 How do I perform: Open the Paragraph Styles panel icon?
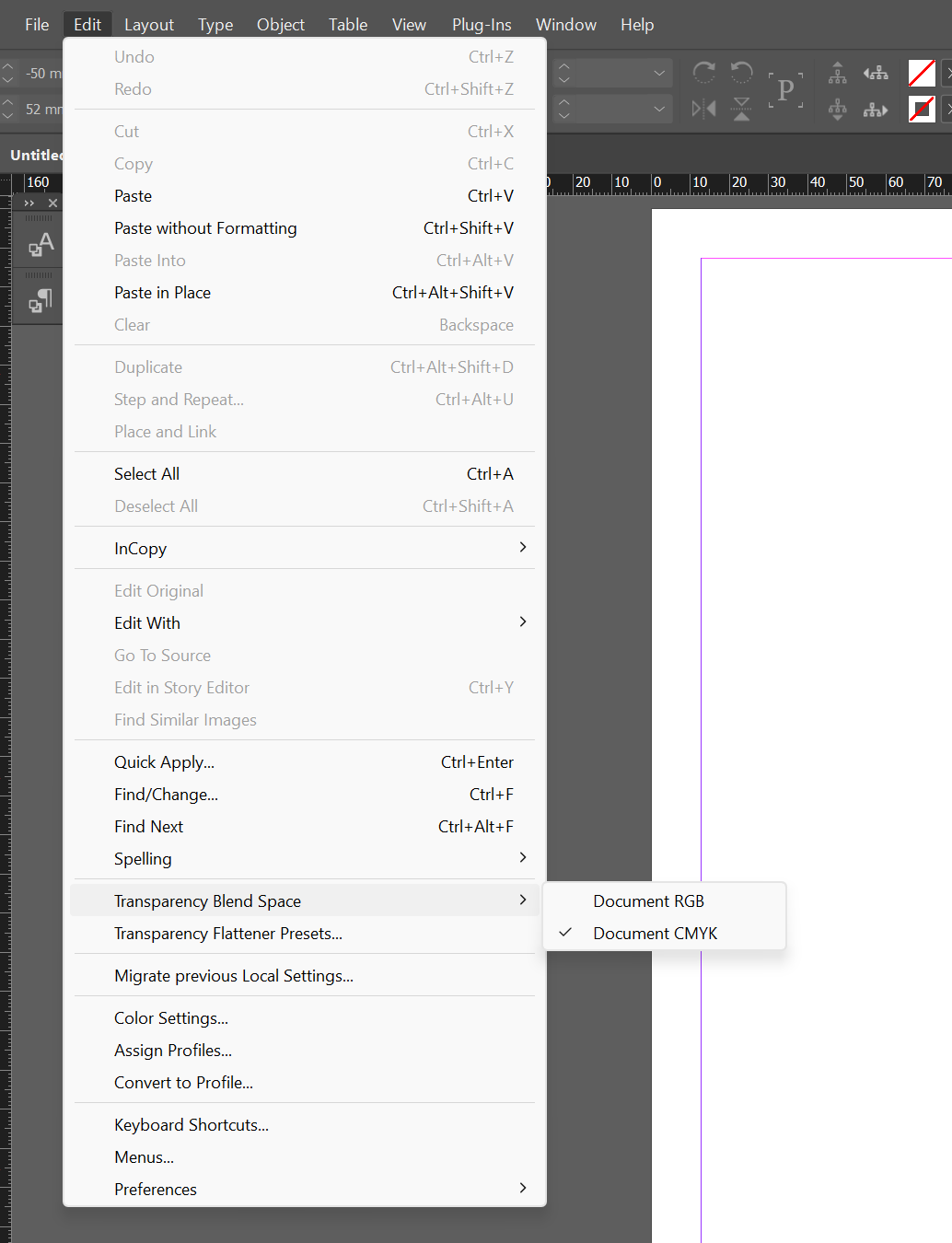click(x=41, y=300)
